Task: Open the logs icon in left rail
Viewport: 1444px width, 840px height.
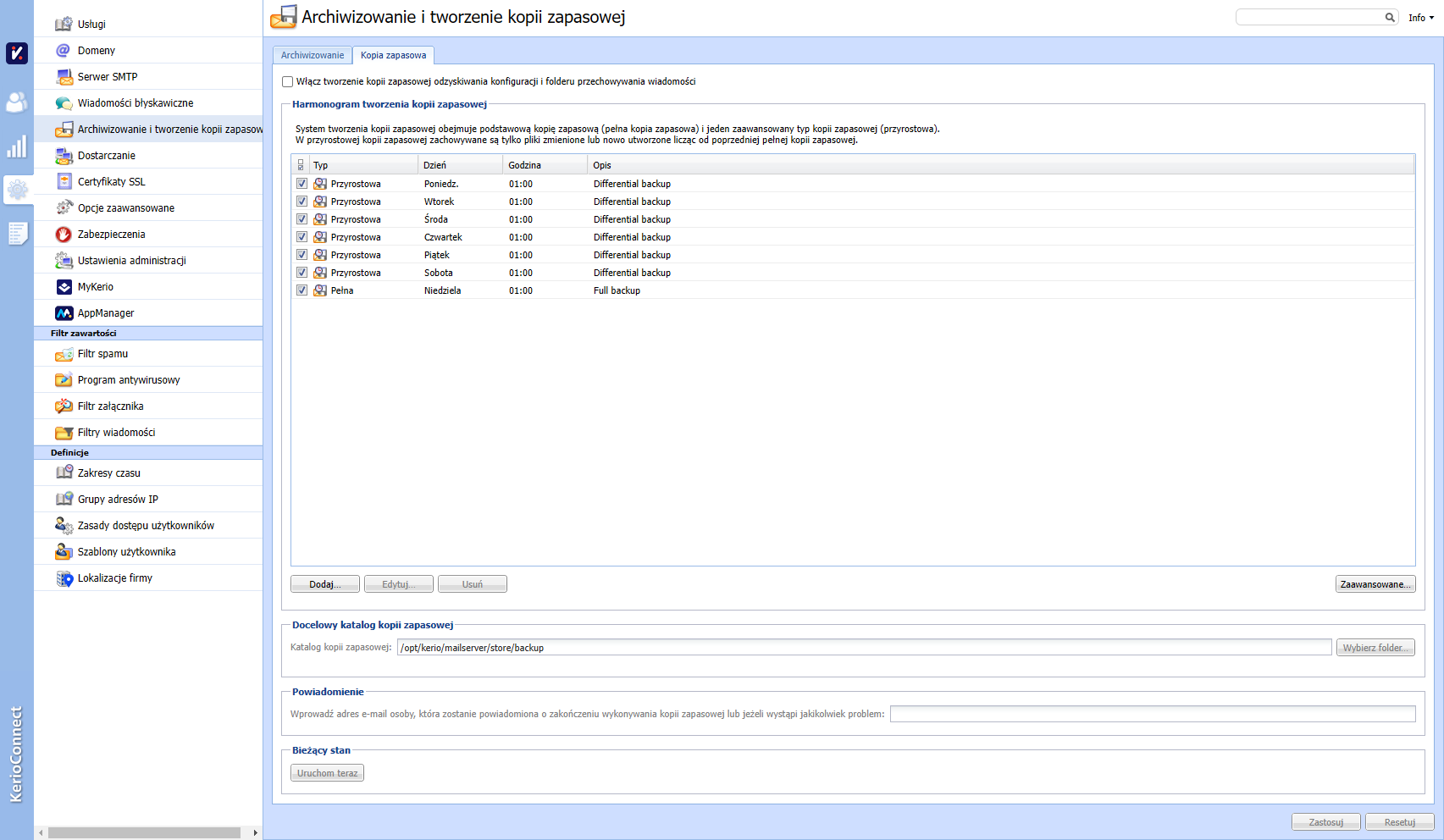Action: 17,233
